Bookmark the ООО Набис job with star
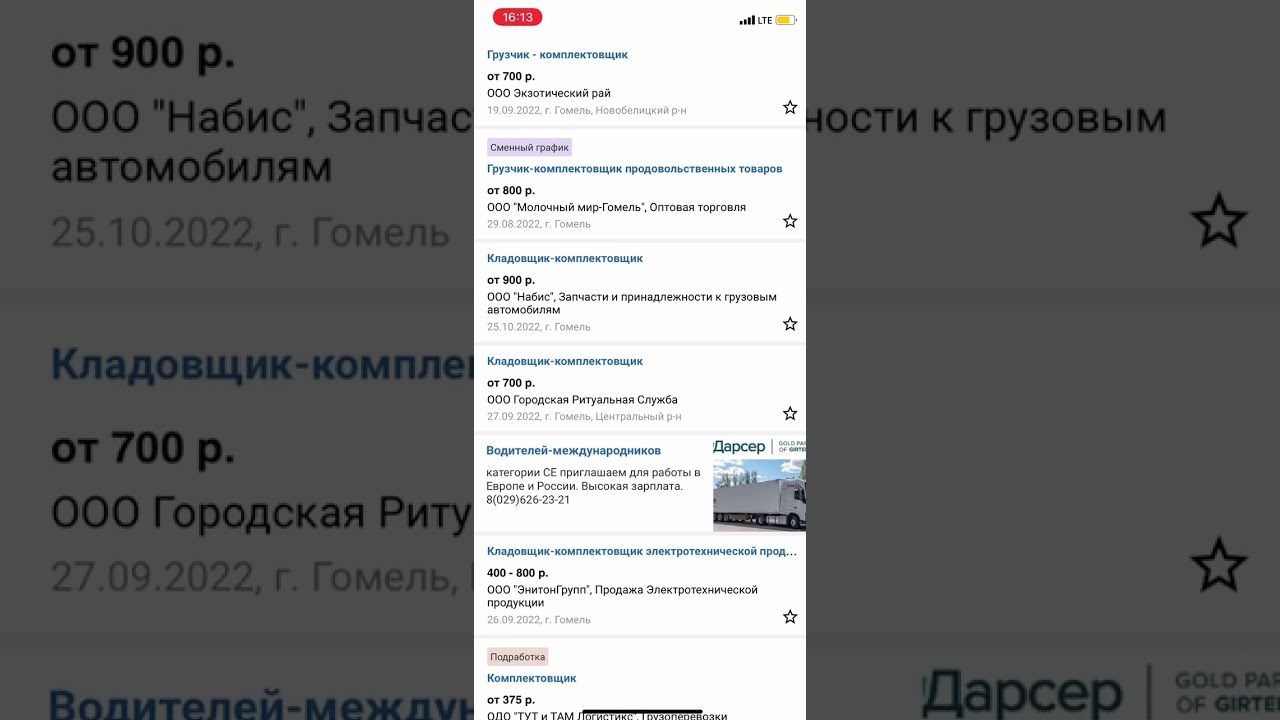Screen dimensions: 1280x720 tap(790, 324)
